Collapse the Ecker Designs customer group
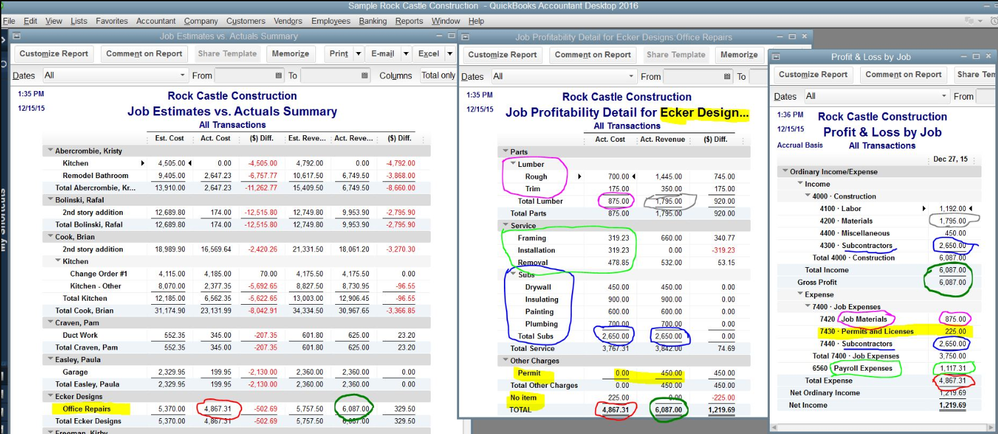Viewport: 998px width, 434px height. (x=50, y=396)
